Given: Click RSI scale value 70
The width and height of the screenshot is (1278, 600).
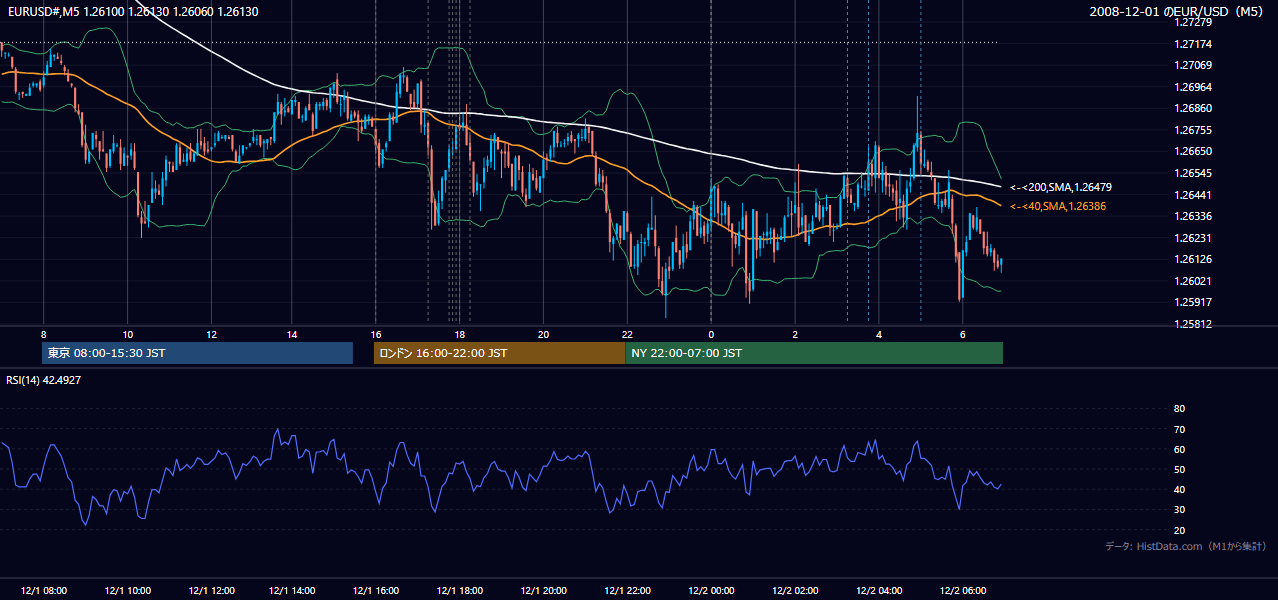Looking at the screenshot, I should pos(1179,429).
